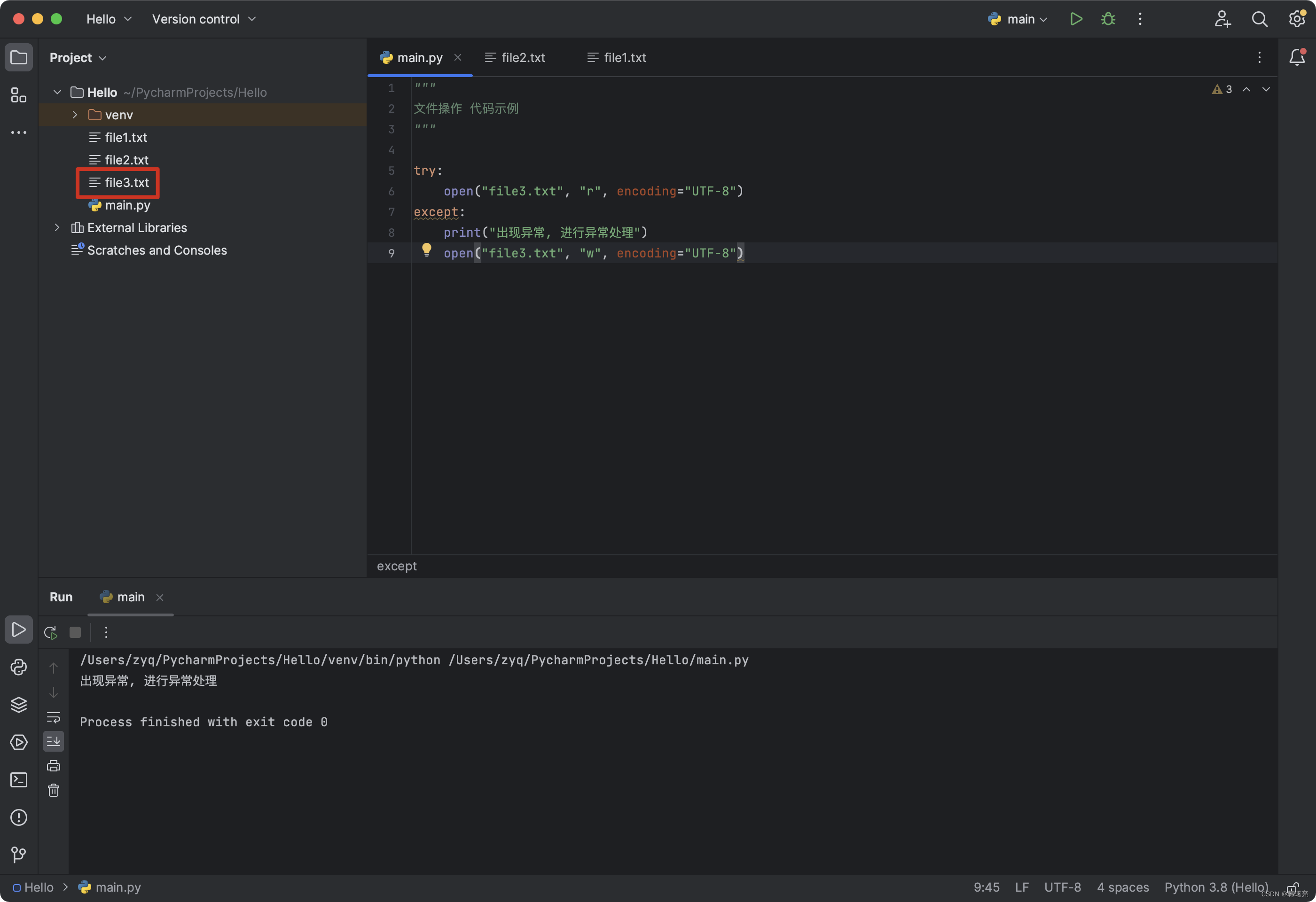Select the Search everywhere icon
Viewport: 1316px width, 902px height.
(1259, 18)
